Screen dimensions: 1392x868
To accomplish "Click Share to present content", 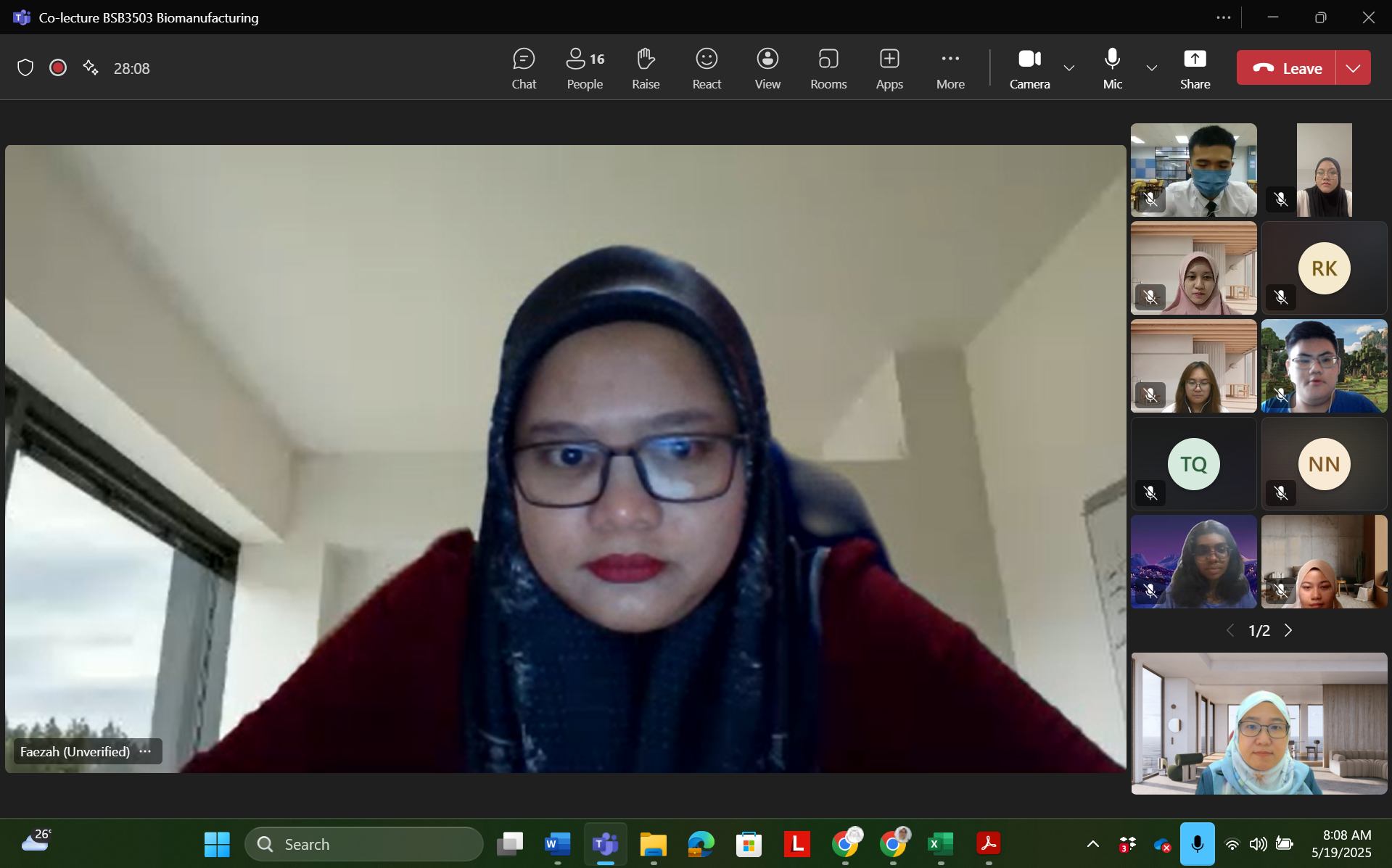I will [x=1195, y=68].
